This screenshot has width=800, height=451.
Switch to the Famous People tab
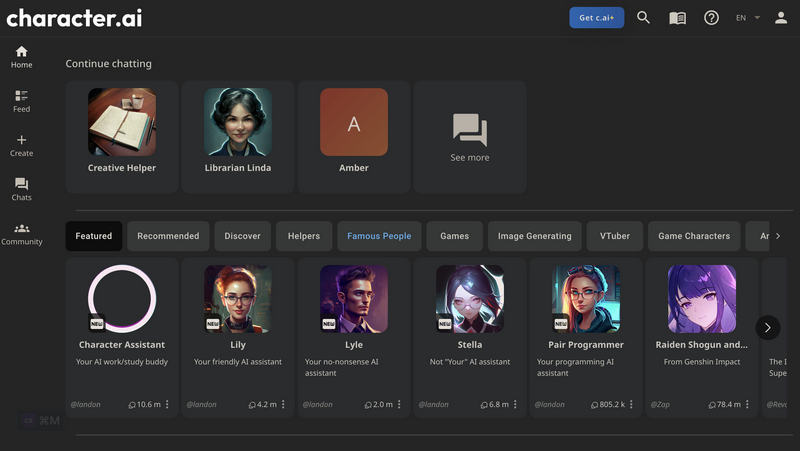[x=379, y=236]
